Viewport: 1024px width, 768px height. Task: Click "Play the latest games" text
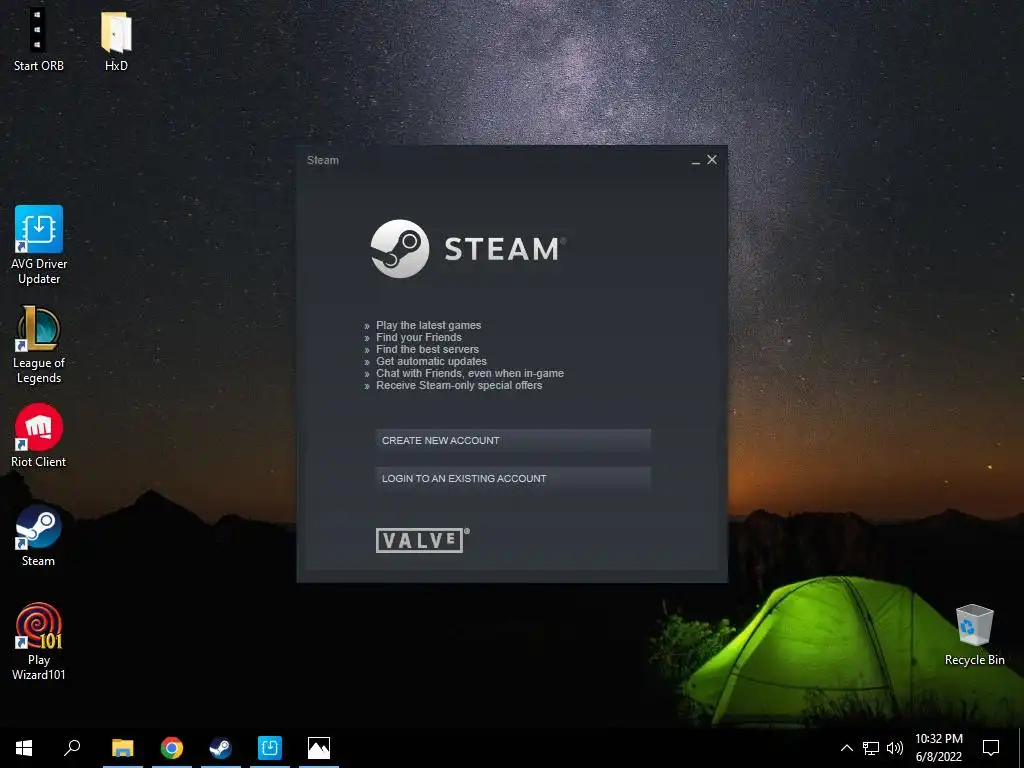[428, 325]
